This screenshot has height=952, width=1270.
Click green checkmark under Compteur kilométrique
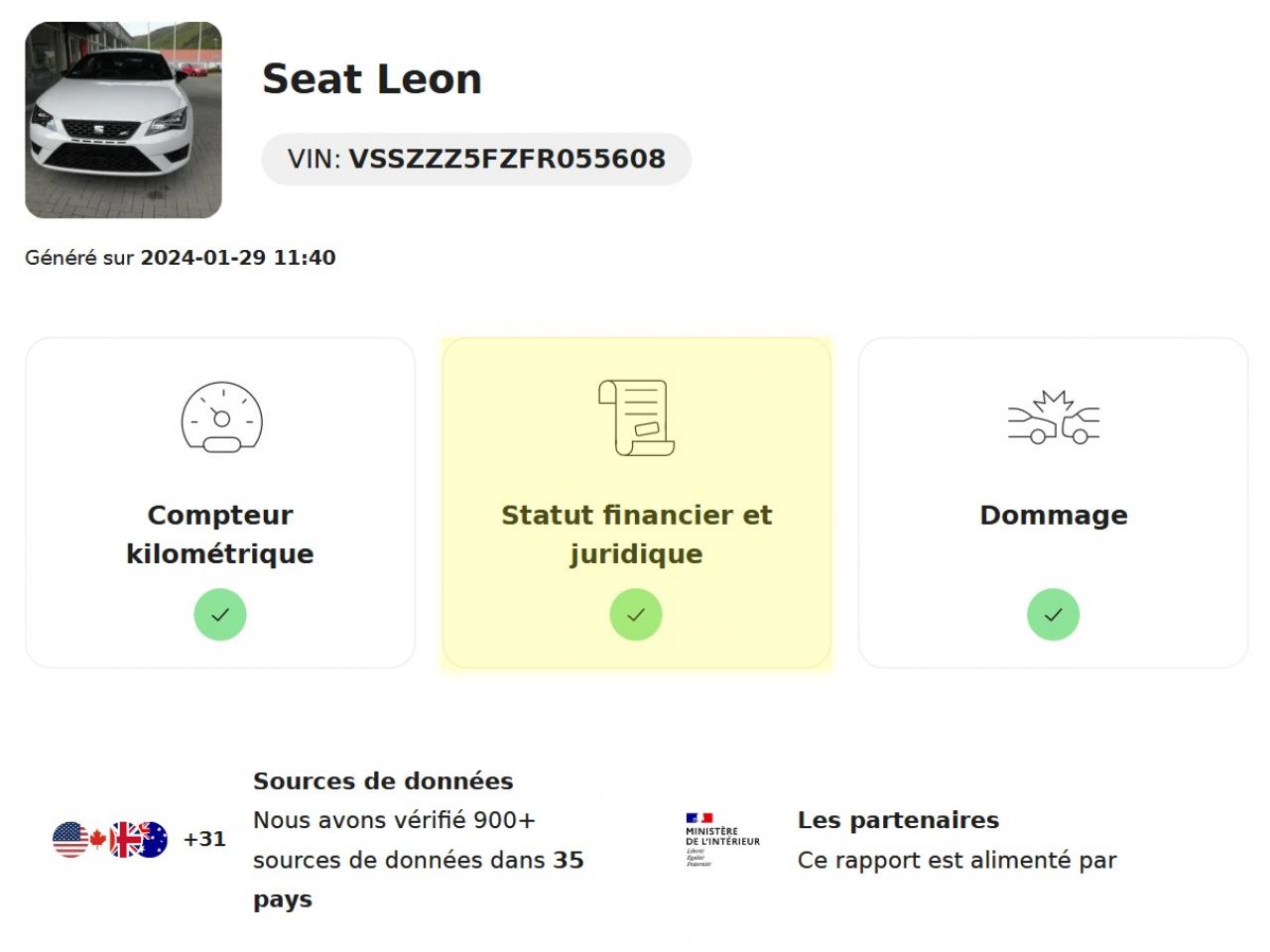pos(220,615)
